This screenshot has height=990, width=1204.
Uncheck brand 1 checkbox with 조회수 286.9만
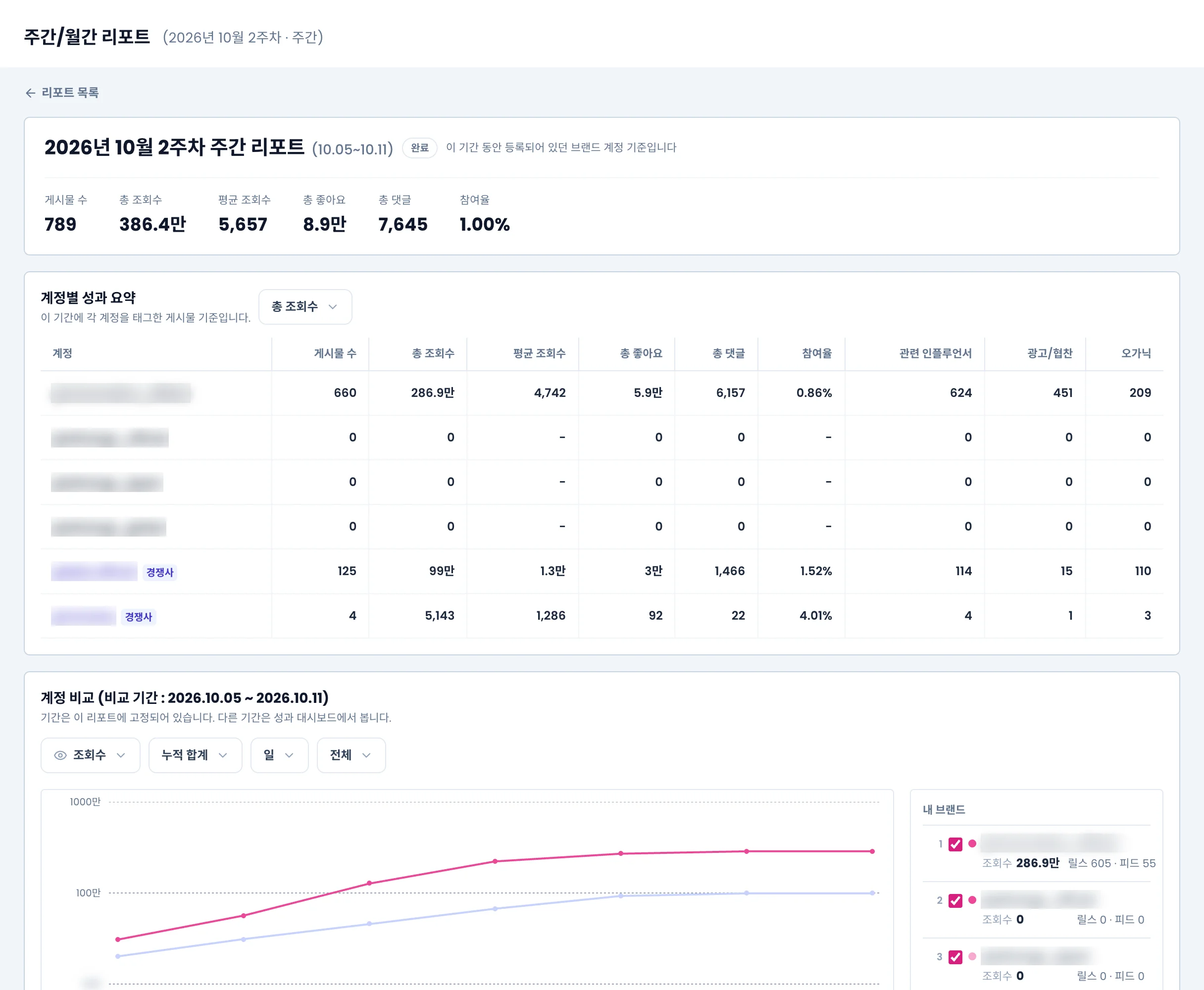pos(955,844)
